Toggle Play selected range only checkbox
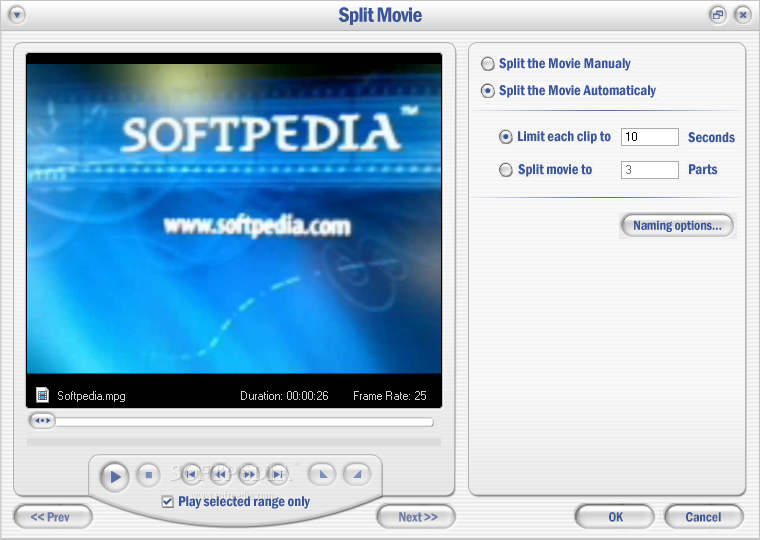Screen dimensions: 760x540 coord(167,502)
